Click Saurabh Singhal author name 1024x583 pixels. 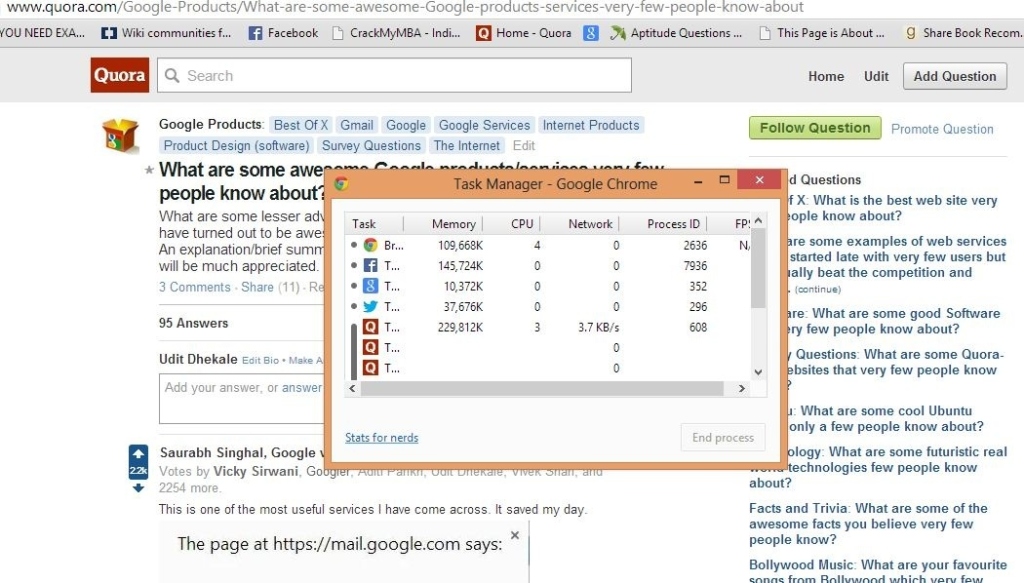coord(212,452)
